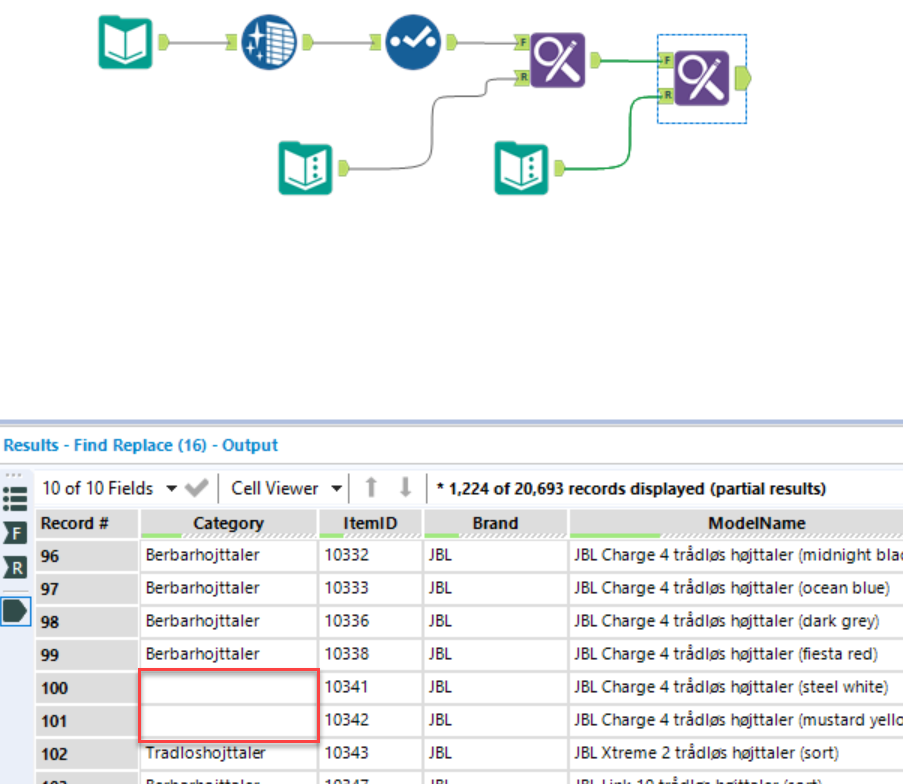Select the Input Data tool on canvas

click(126, 42)
